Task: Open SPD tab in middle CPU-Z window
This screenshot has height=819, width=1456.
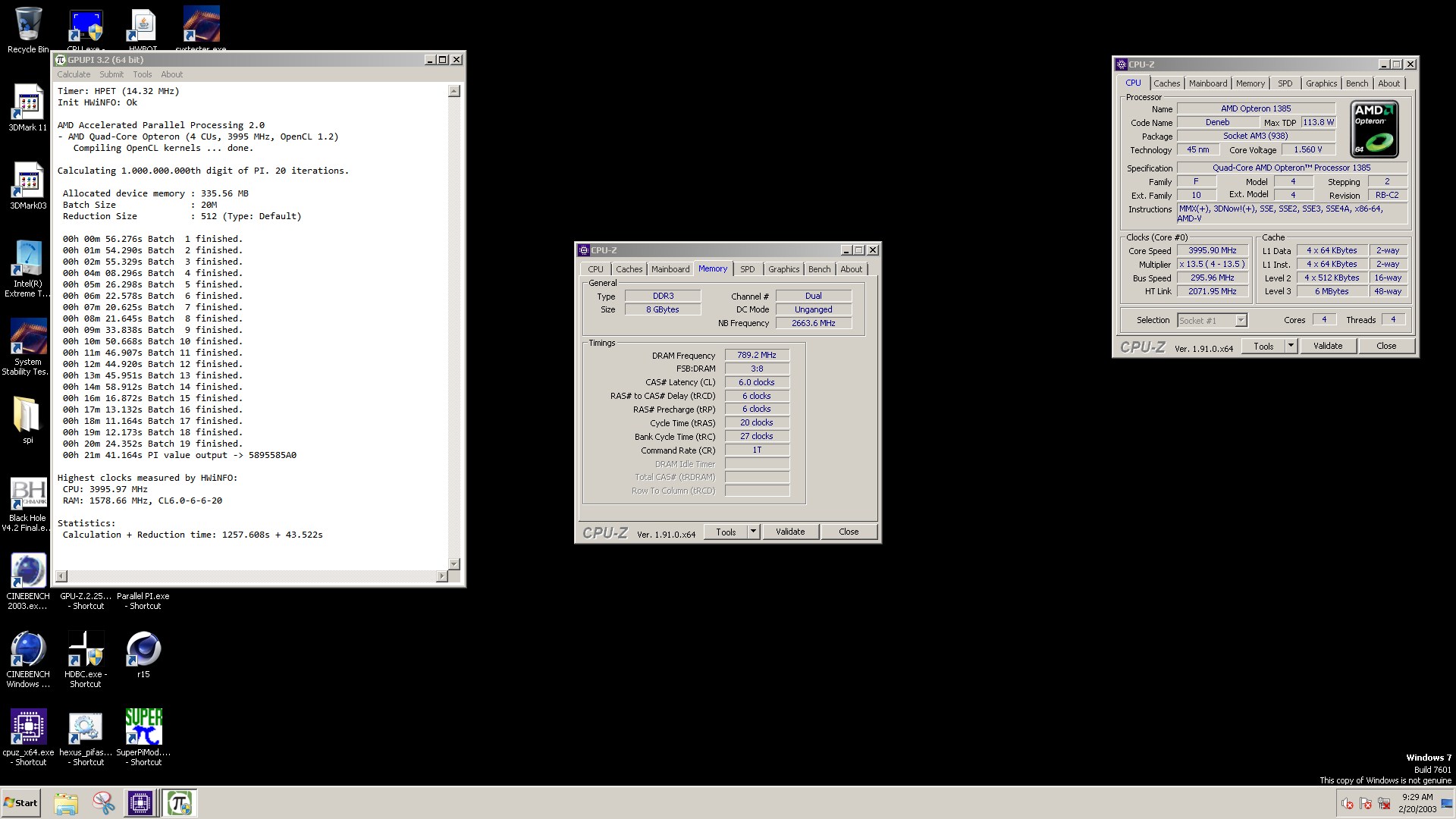Action: tap(748, 269)
